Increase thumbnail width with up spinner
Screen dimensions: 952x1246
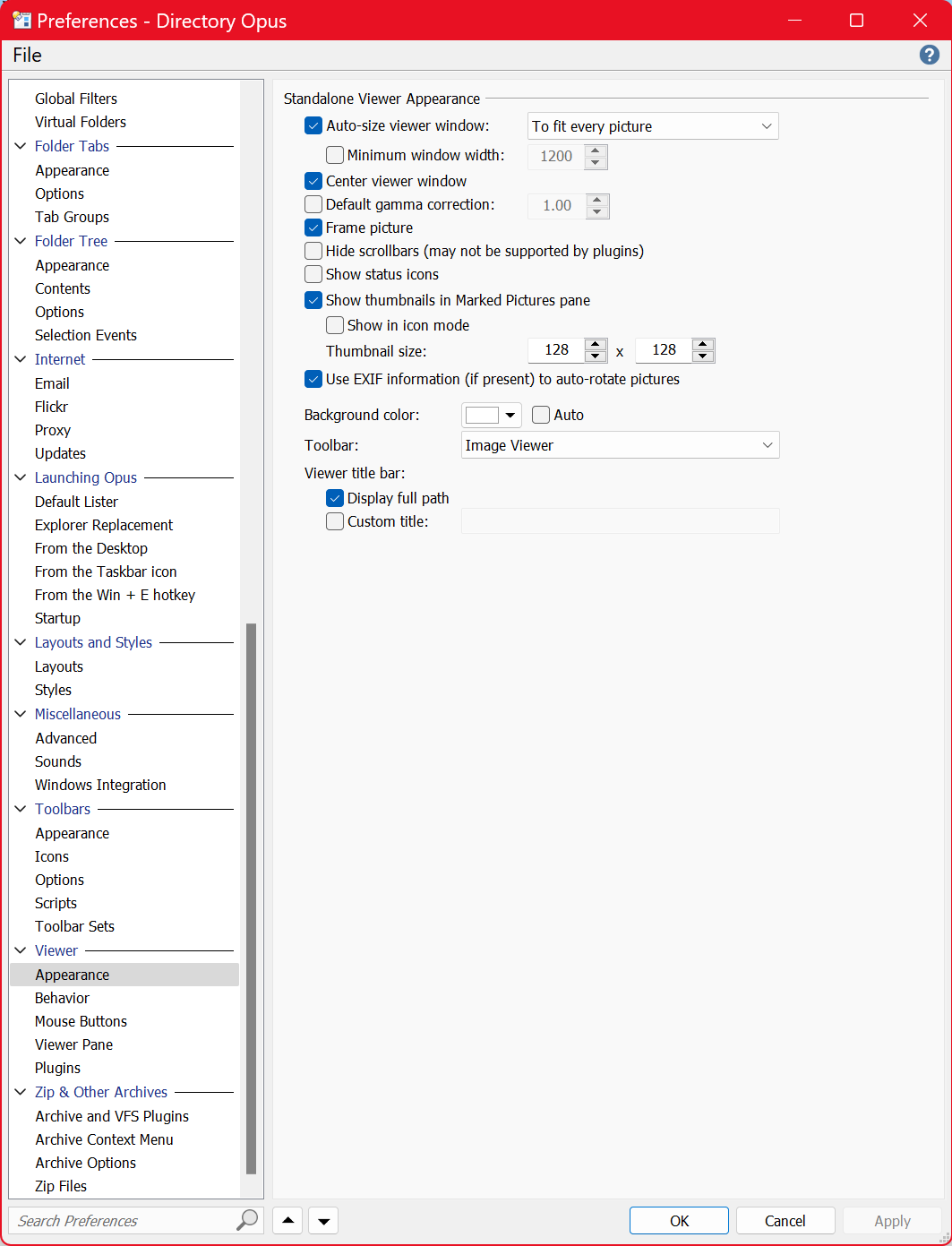click(596, 344)
